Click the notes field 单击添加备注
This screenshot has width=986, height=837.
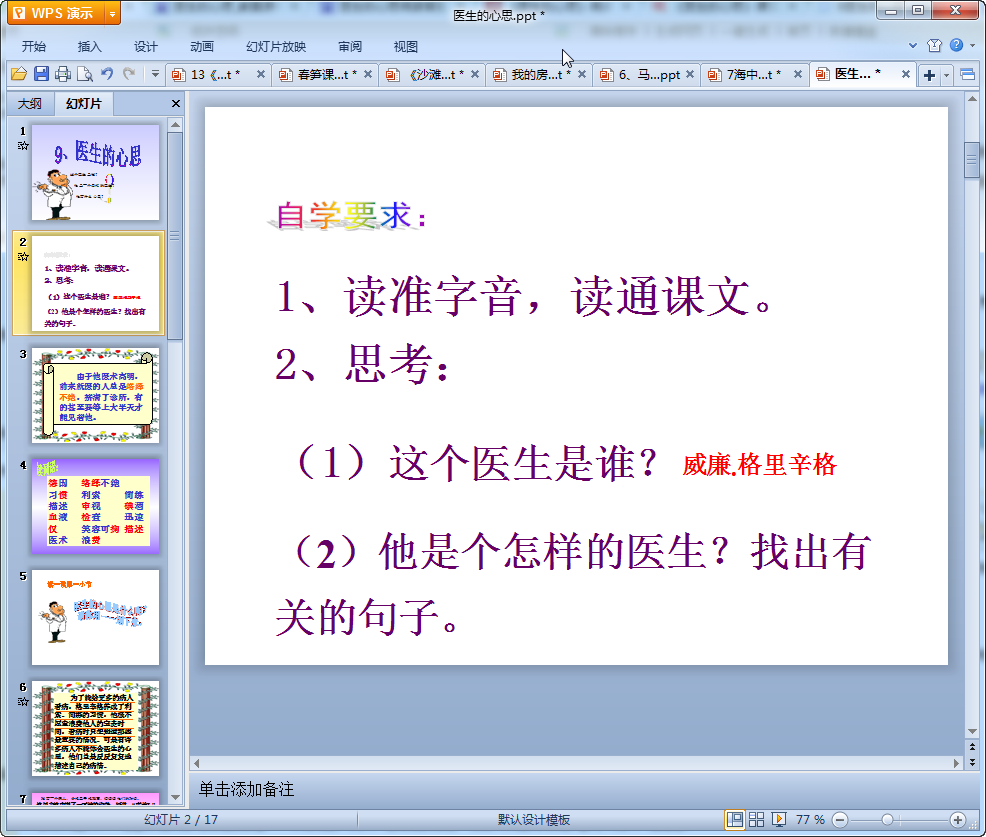tap(246, 789)
